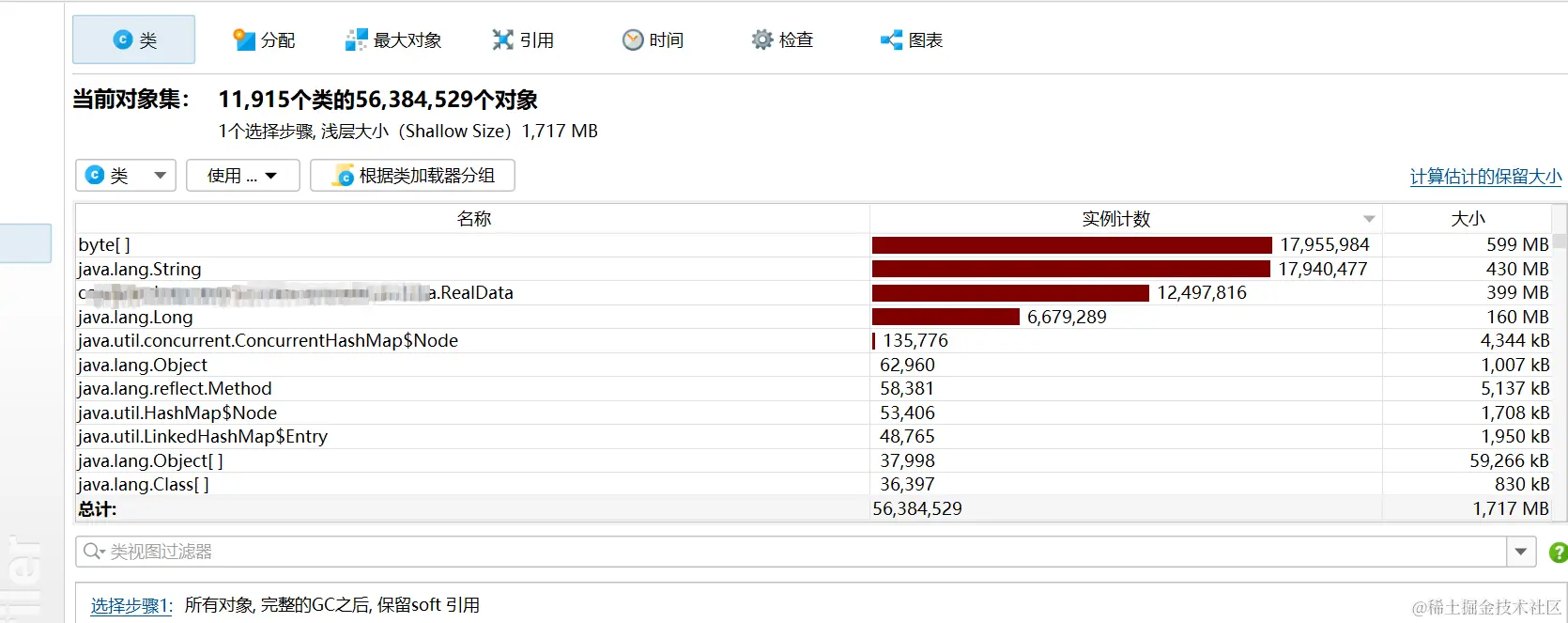Select the java.lang.Class[ ] row
Screen dimensions: 1568x623
tap(814, 484)
